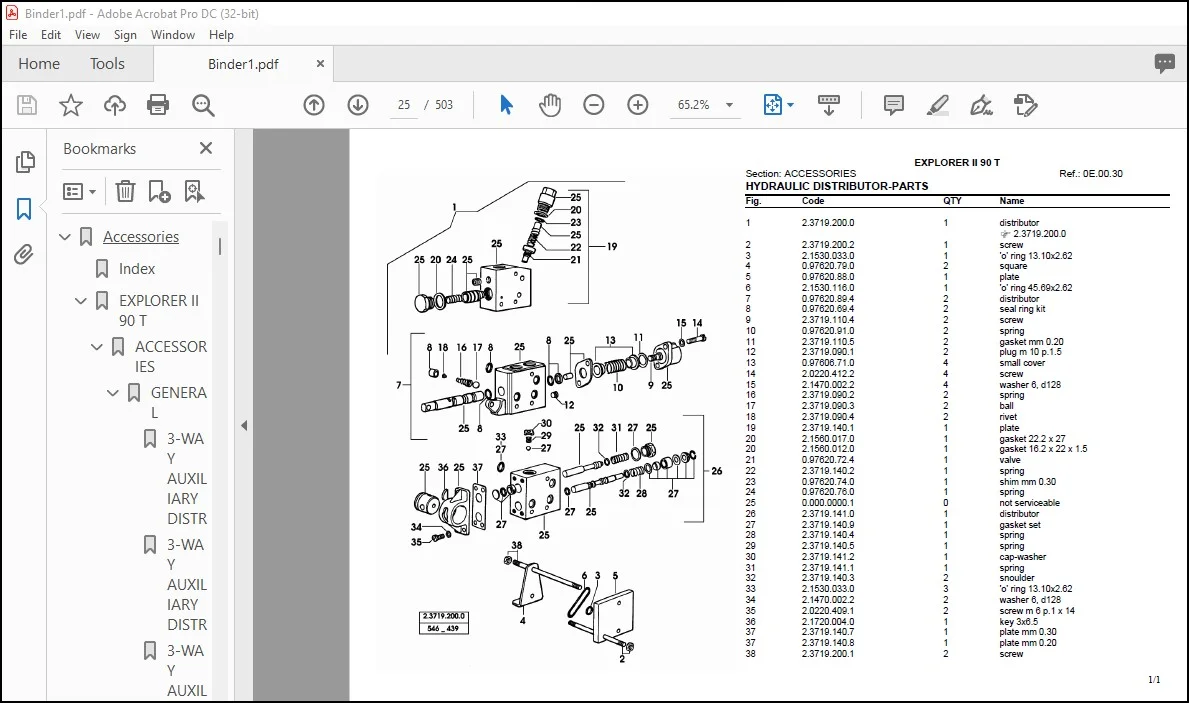Go to previous page arrow
Viewport: 1189px width, 703px height.
pyautogui.click(x=314, y=105)
